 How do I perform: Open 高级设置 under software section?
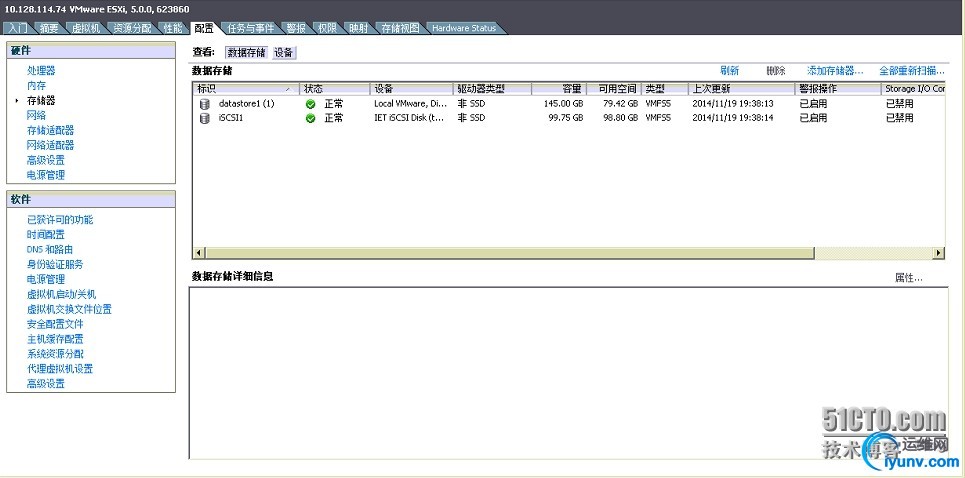[46, 383]
